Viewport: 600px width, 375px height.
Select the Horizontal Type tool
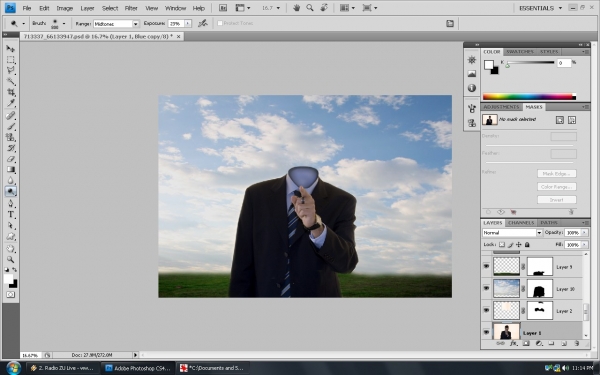pyautogui.click(x=10, y=215)
